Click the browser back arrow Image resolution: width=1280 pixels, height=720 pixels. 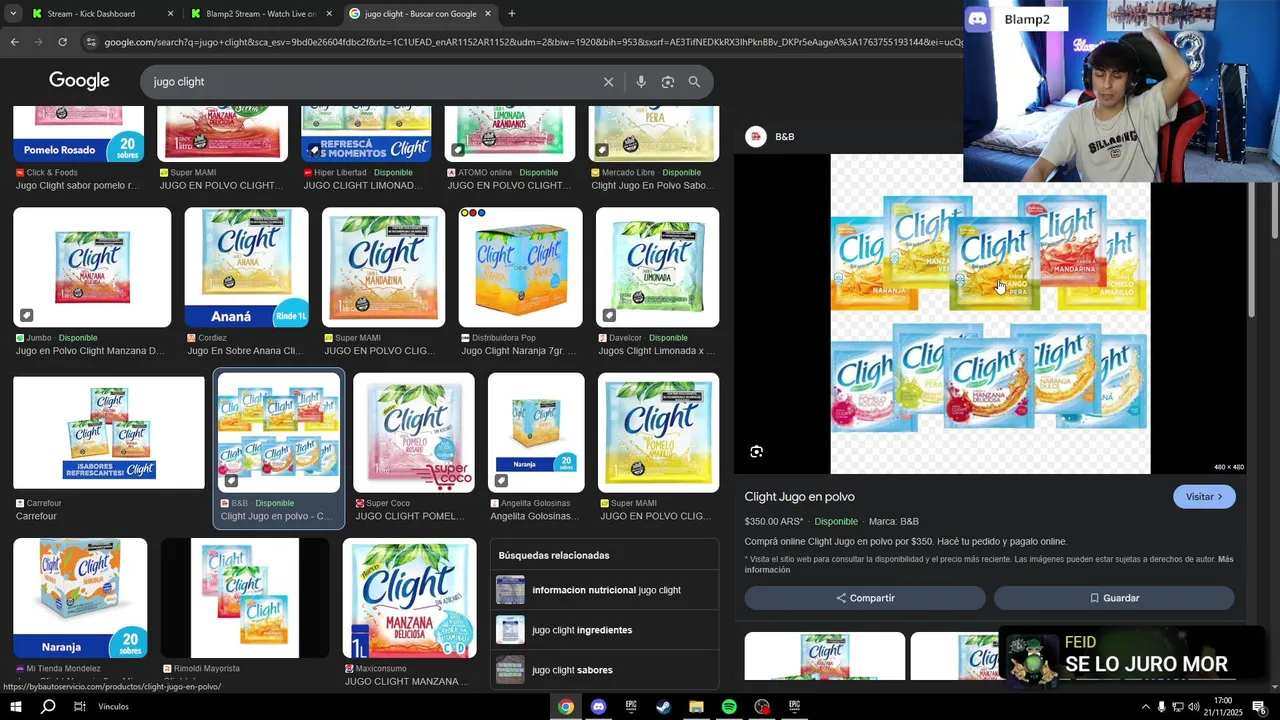14,42
